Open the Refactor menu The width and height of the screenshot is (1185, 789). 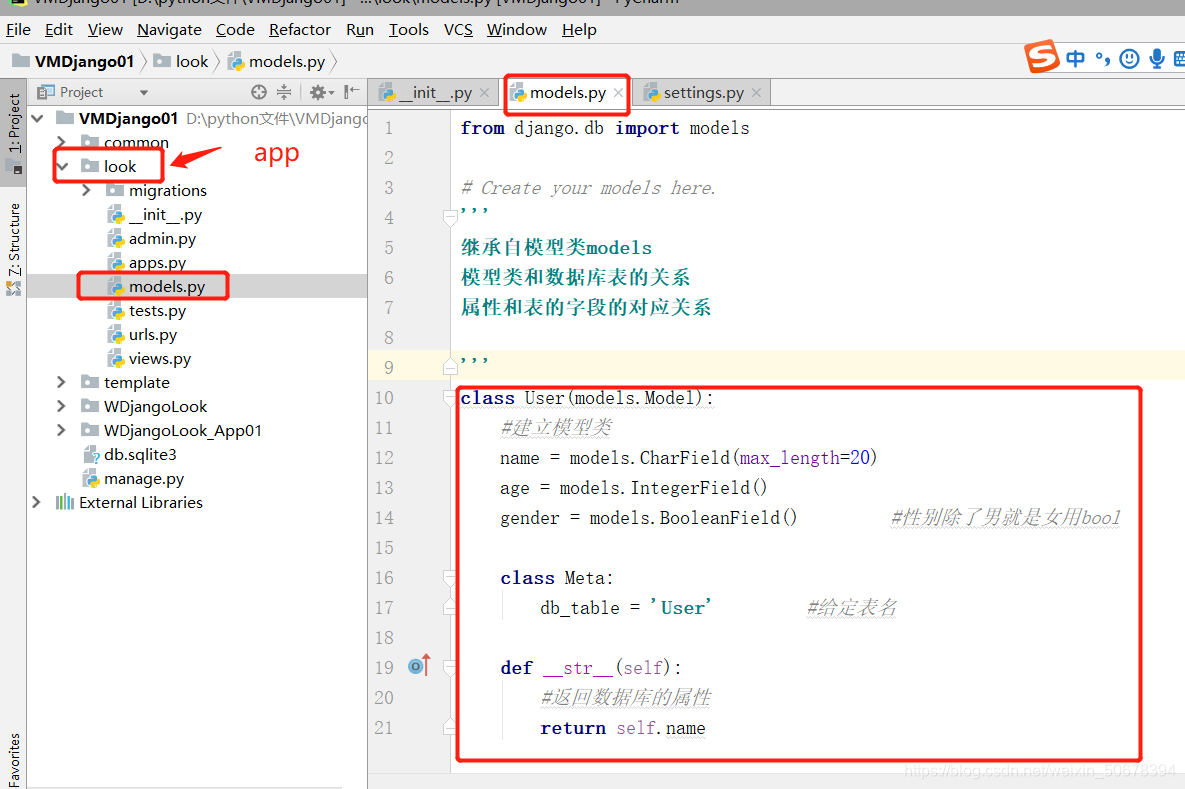(299, 29)
